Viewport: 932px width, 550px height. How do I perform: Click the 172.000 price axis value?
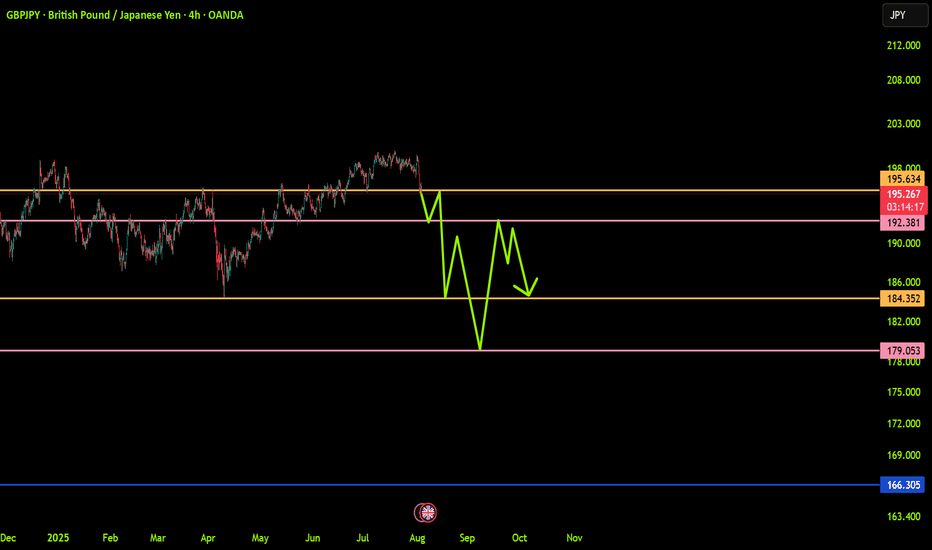point(903,423)
